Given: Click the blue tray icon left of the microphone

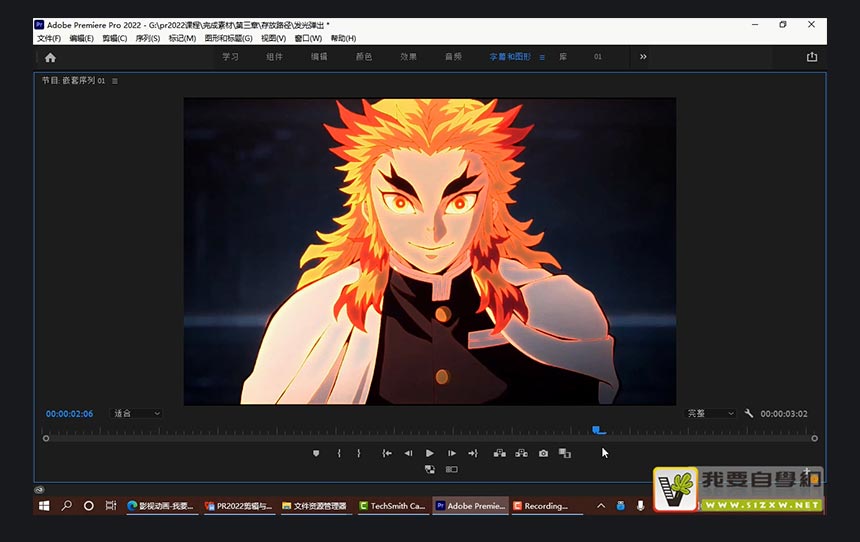Looking at the screenshot, I should pos(620,506).
